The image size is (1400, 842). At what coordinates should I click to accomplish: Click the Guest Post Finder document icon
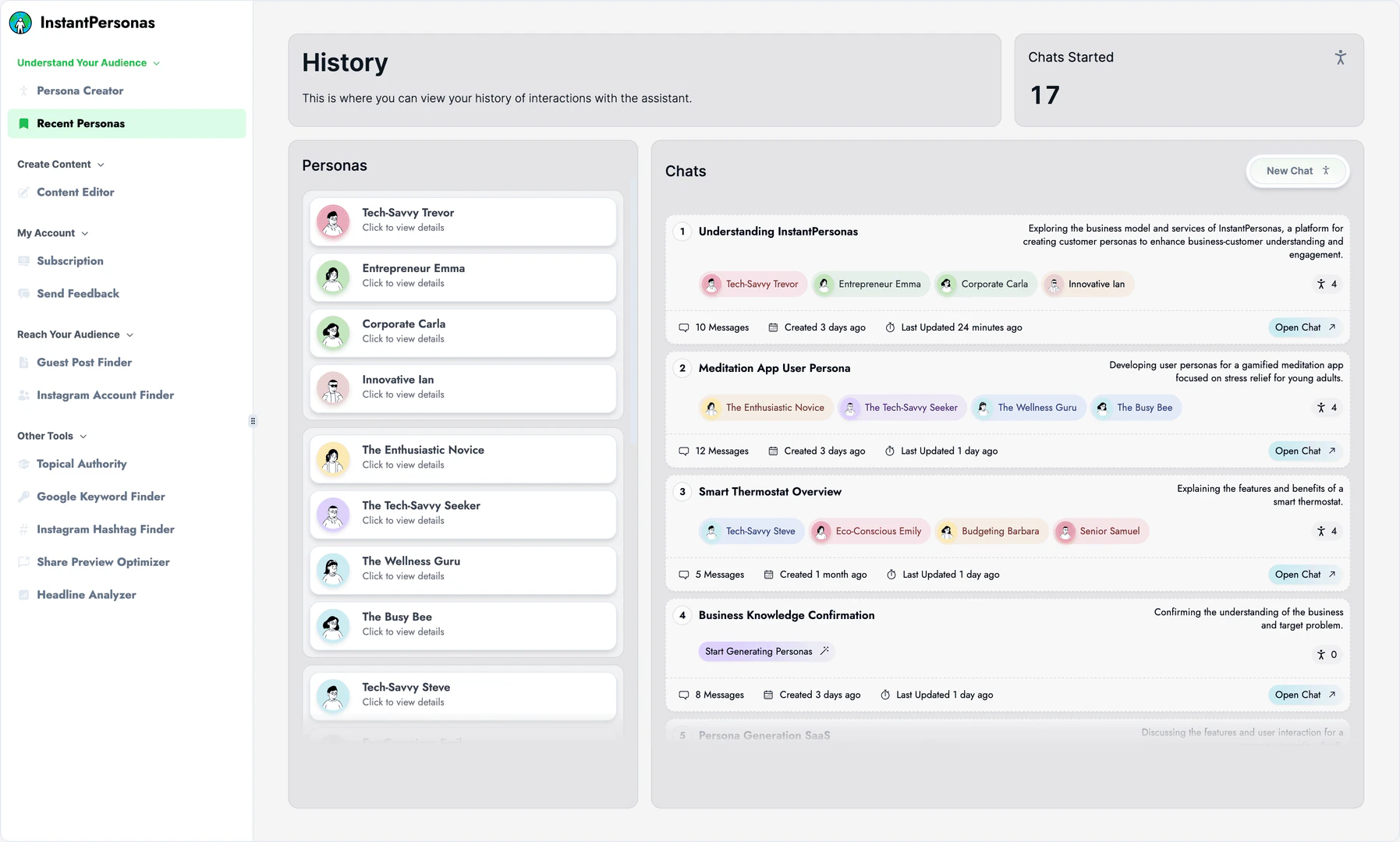[x=24, y=362]
